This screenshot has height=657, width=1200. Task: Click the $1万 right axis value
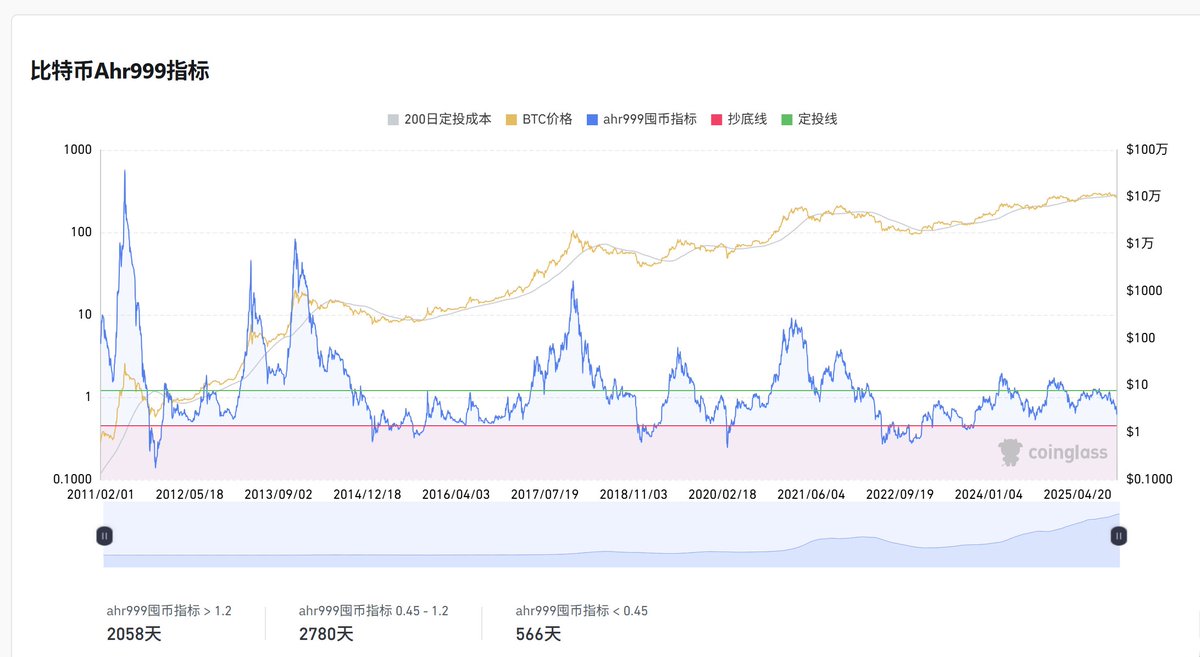[1140, 244]
